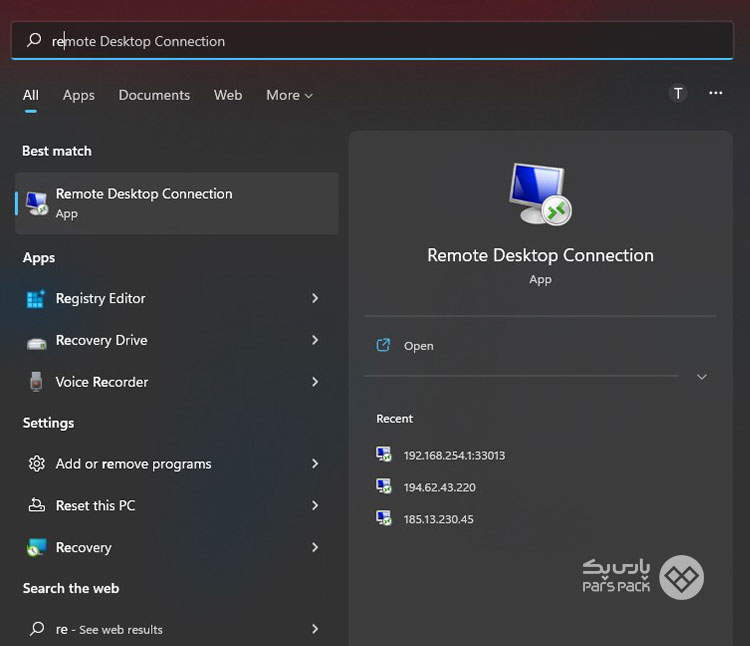Image resolution: width=750 pixels, height=646 pixels.
Task: Select the All tab
Action: [31, 95]
